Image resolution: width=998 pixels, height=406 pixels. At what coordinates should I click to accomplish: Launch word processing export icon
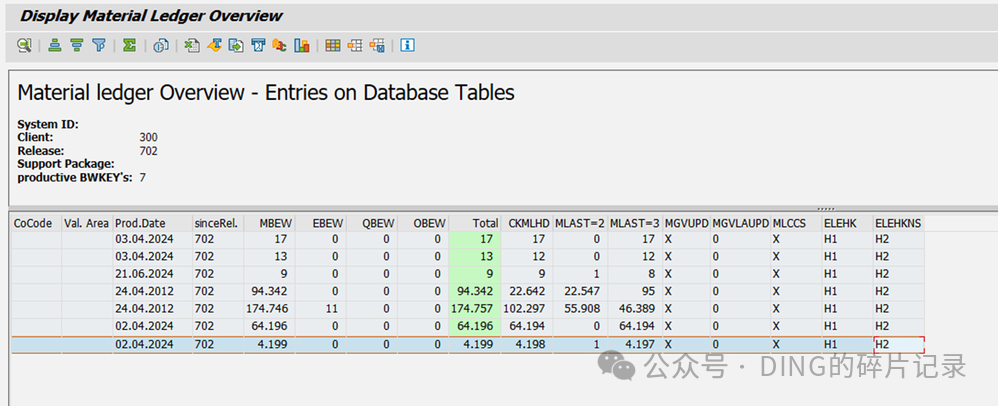click(214, 45)
